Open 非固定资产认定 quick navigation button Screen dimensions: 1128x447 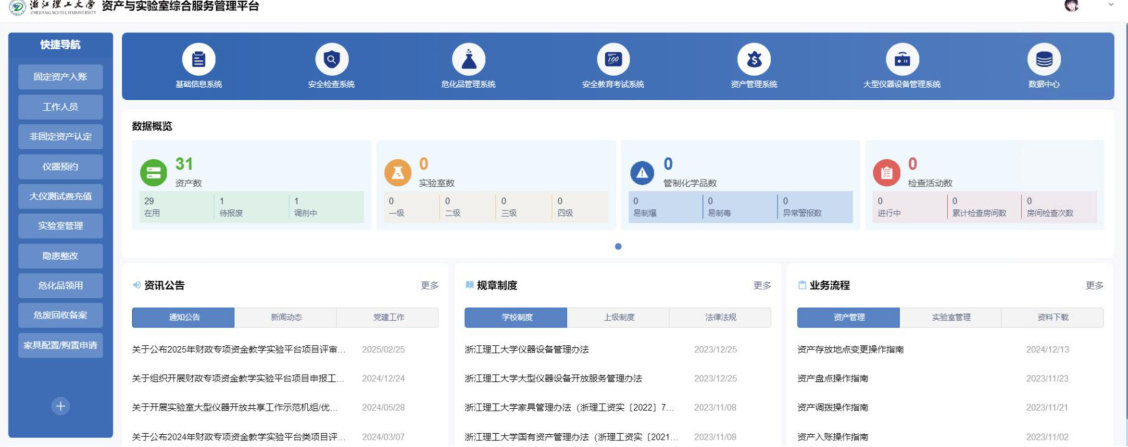[x=60, y=137]
